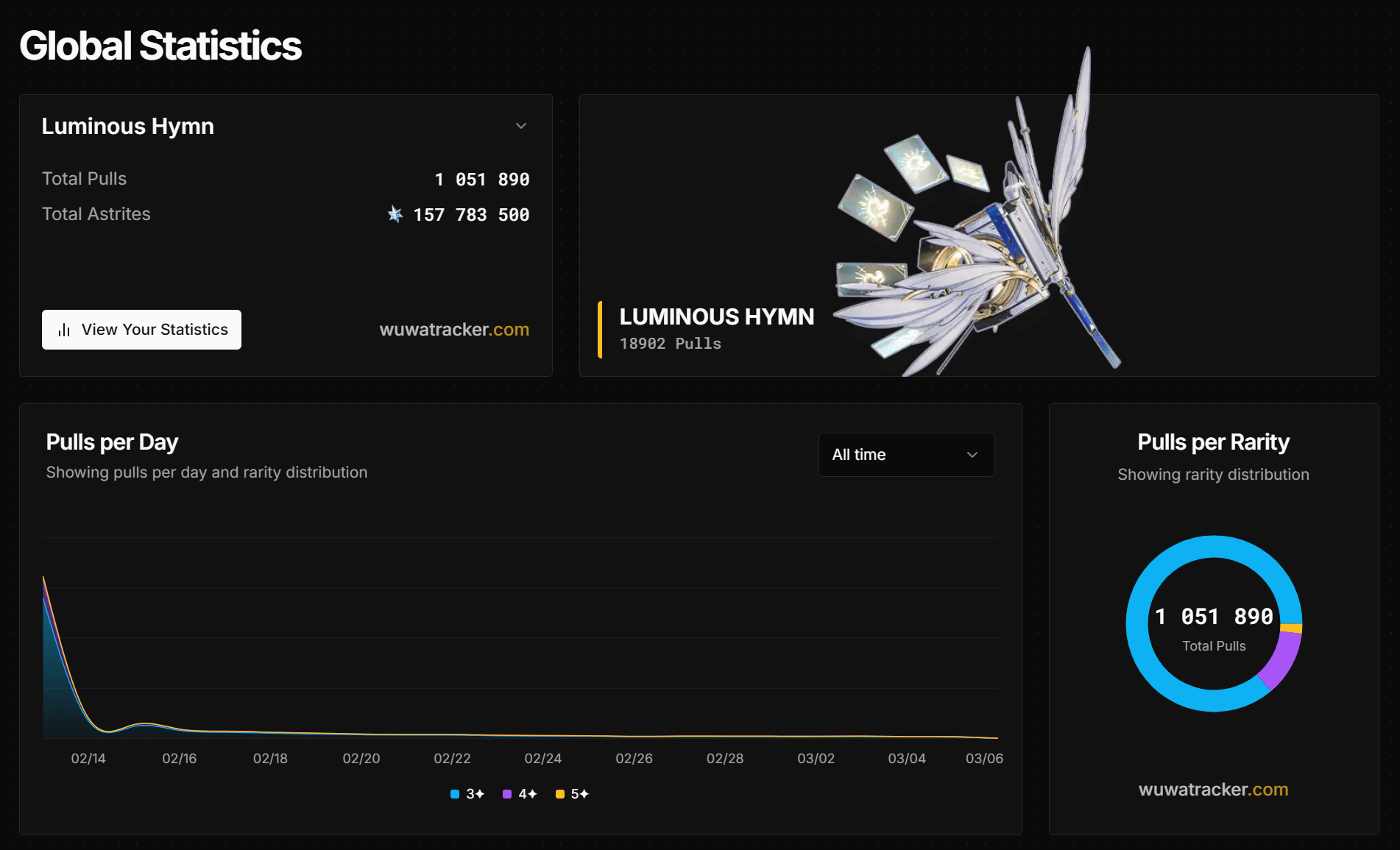
Task: Click the 18902 Pulls count text
Action: 670,344
